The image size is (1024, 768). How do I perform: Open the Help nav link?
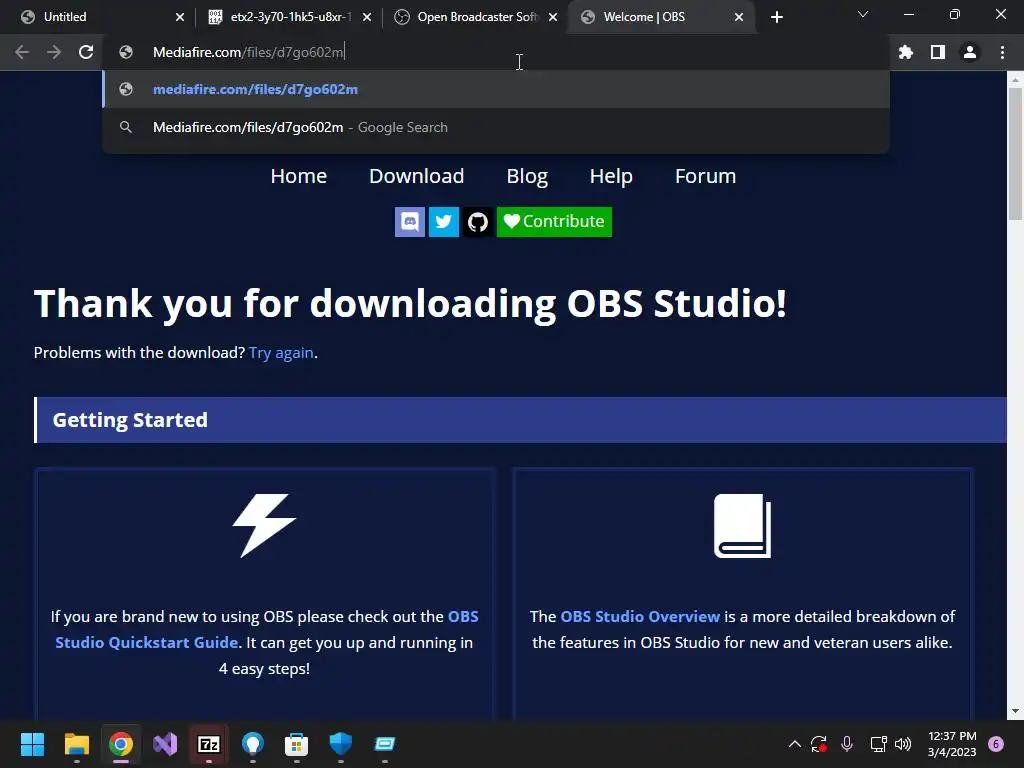(611, 176)
